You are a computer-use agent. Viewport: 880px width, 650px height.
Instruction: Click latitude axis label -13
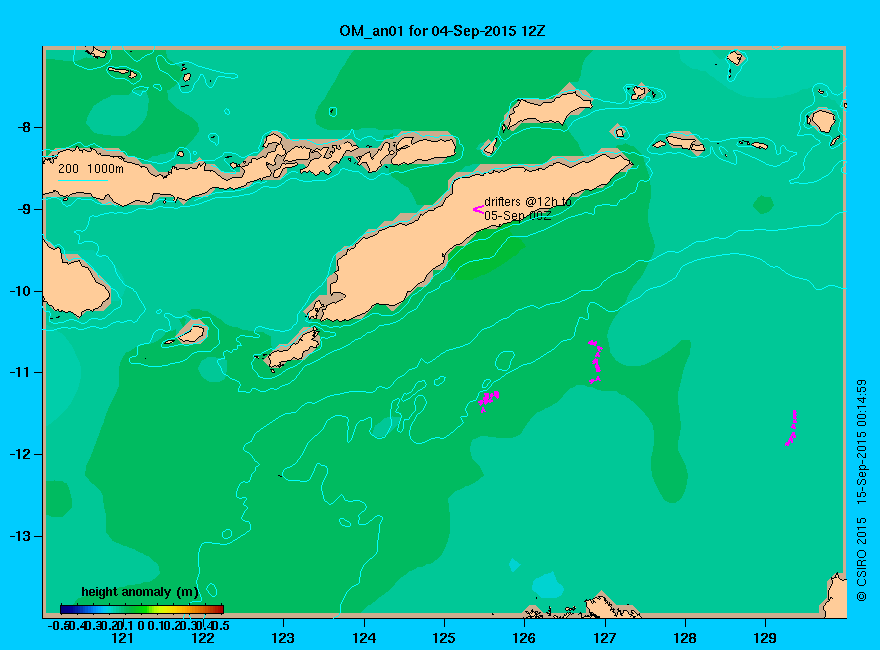coord(20,536)
